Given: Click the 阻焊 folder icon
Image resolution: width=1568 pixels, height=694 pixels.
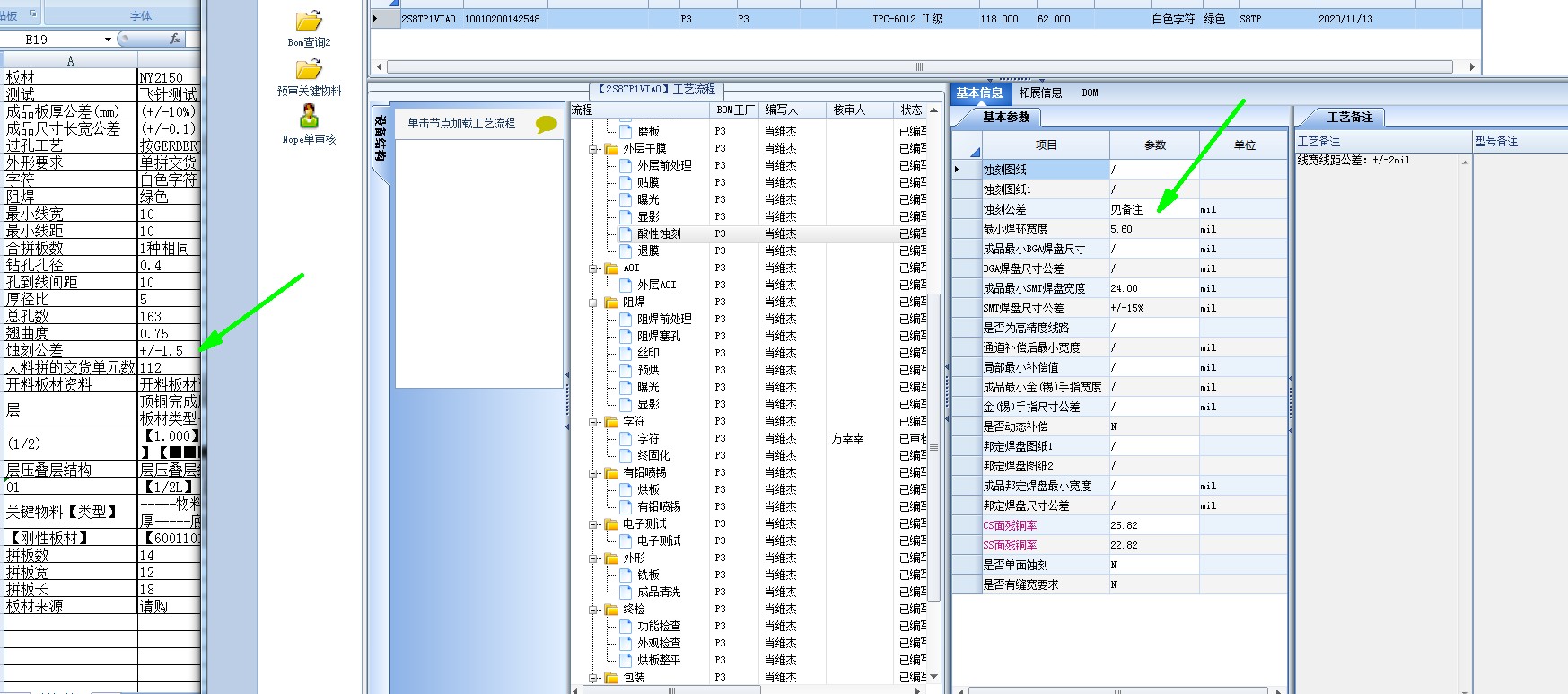Looking at the screenshot, I should click(611, 303).
